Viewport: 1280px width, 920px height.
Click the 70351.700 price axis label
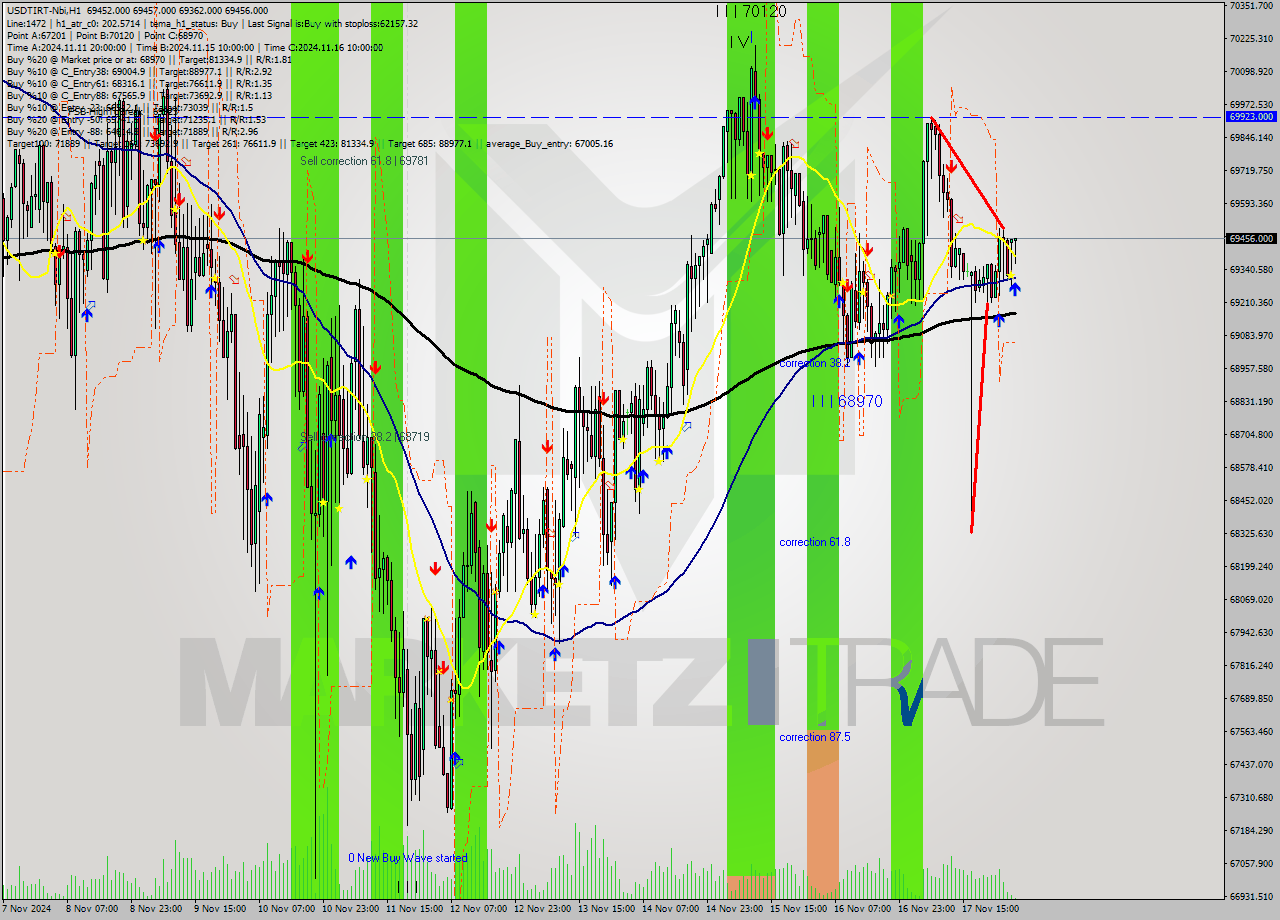pos(1251,6)
